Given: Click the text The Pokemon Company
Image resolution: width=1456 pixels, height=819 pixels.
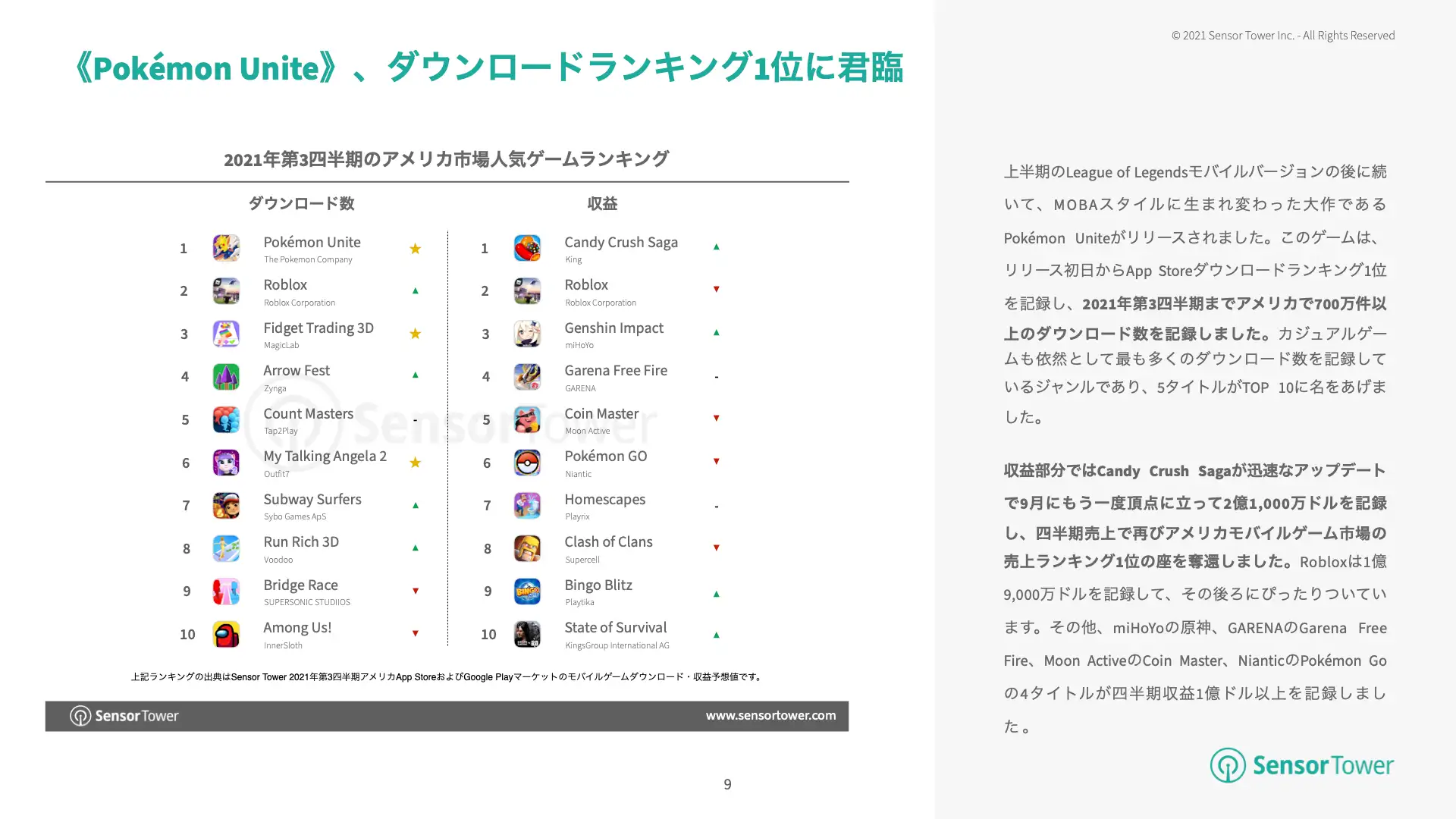Looking at the screenshot, I should coord(308,259).
